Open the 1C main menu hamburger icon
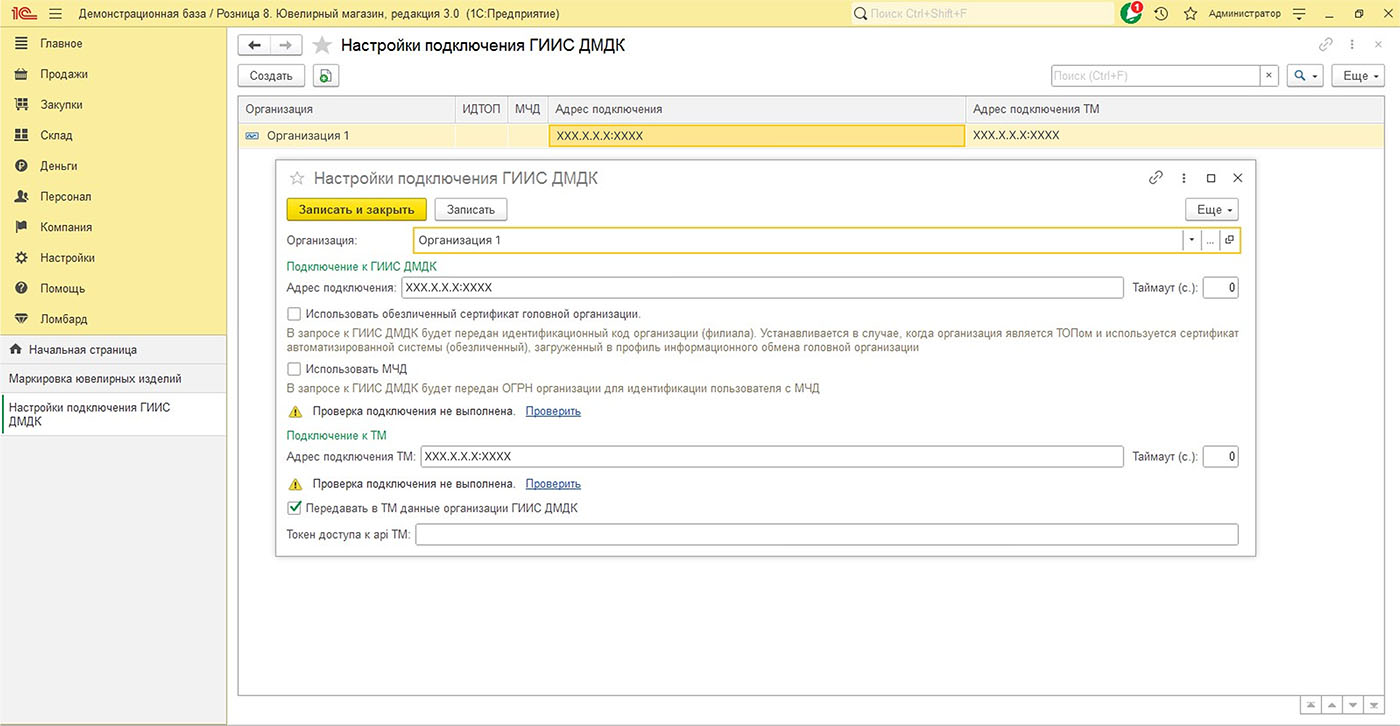Viewport: 1400px width, 726px height. 54,14
